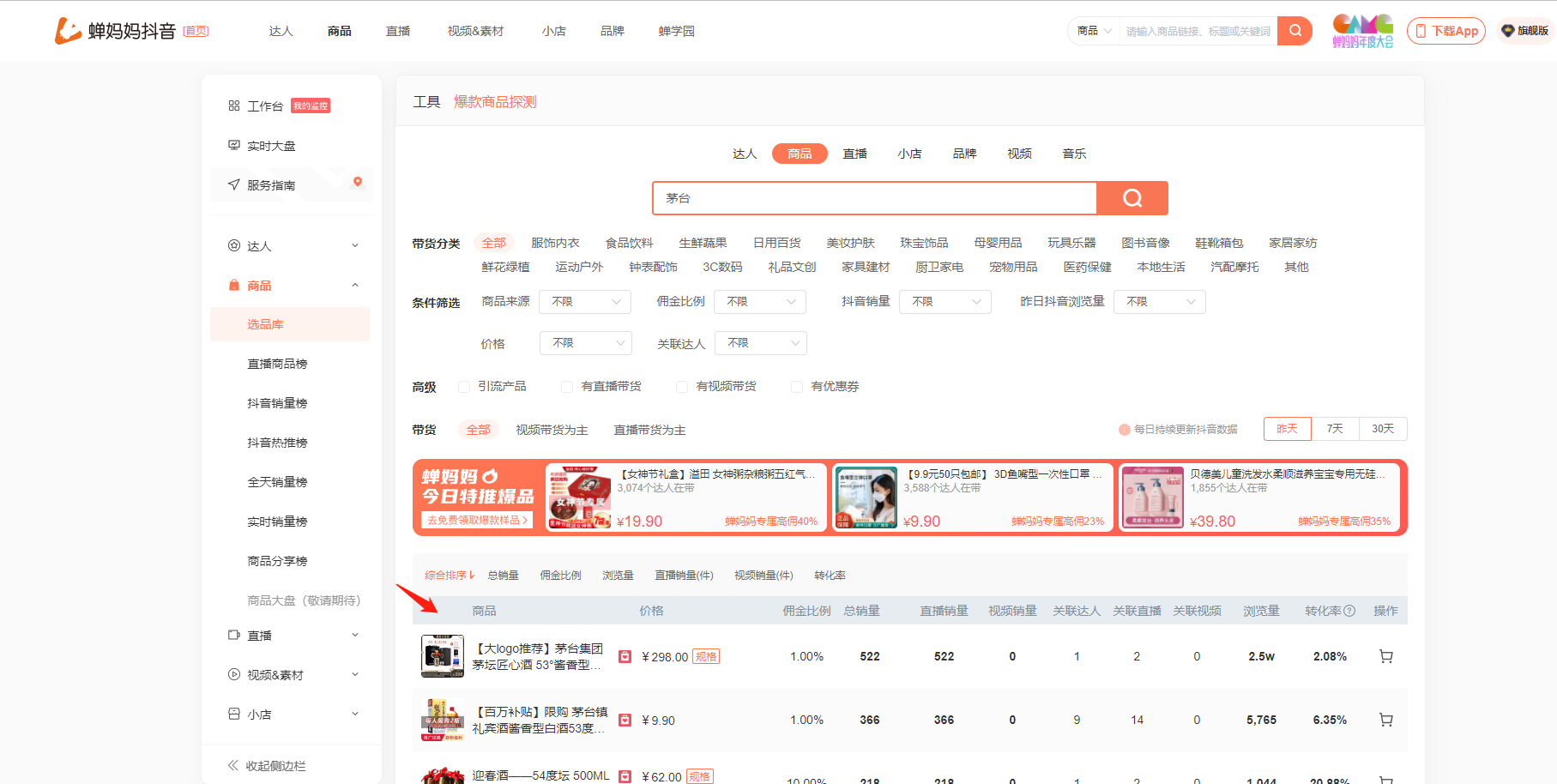Screen dimensions: 1557x784
Task: Open 品牌 in the top navigation
Action: click(x=613, y=31)
